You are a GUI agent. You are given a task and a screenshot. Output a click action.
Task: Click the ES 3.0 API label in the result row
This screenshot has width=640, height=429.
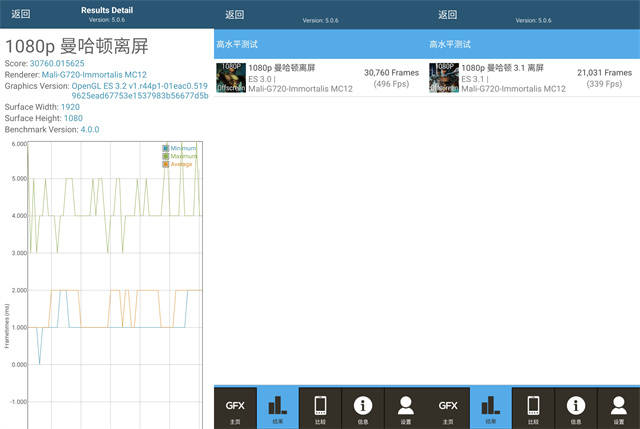click(260, 79)
